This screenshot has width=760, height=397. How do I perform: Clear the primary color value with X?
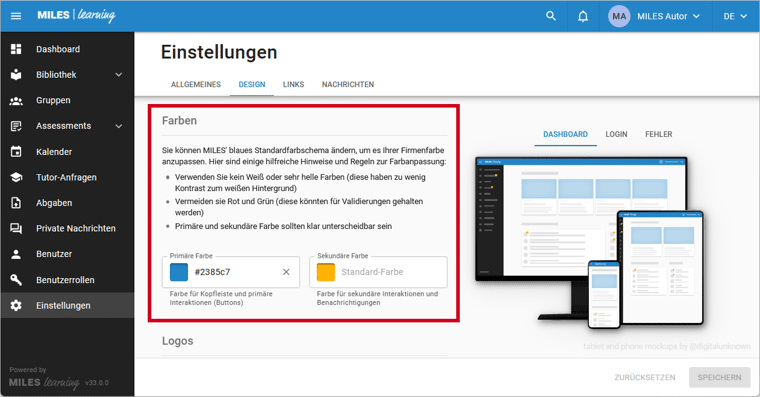pos(286,272)
